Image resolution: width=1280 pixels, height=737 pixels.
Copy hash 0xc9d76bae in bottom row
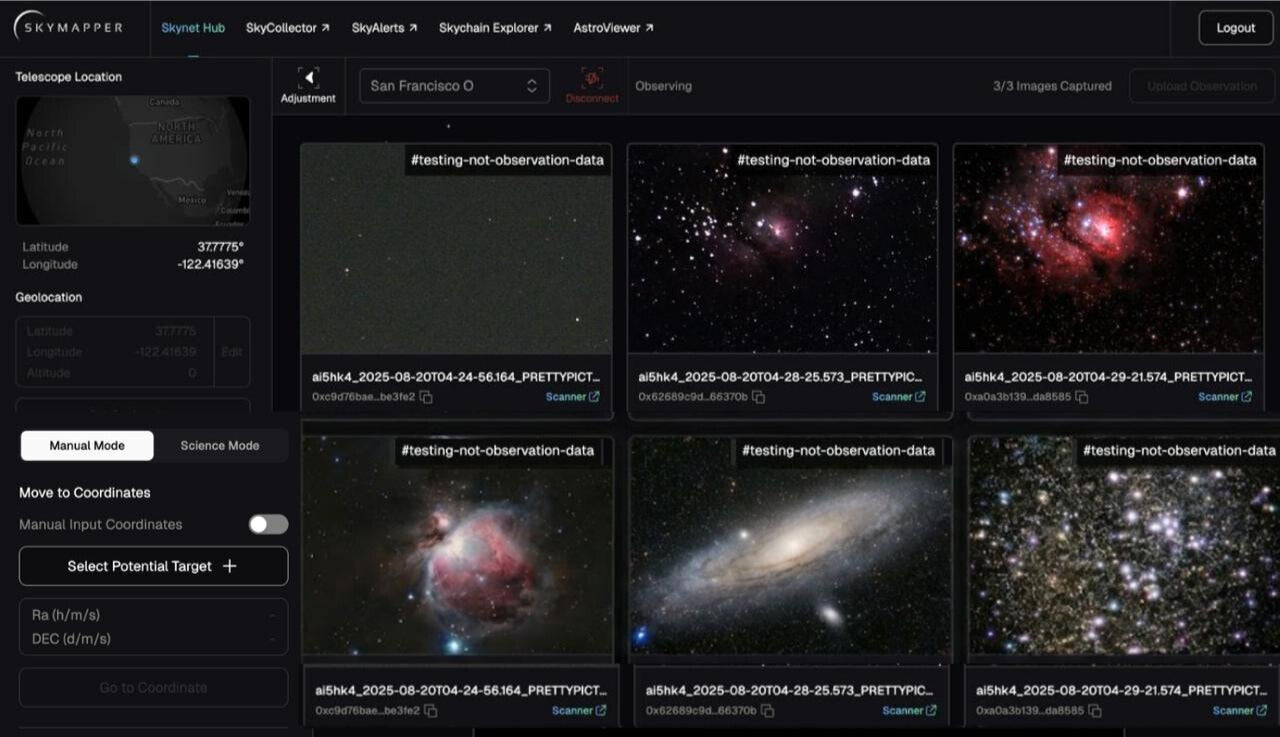(x=430, y=711)
